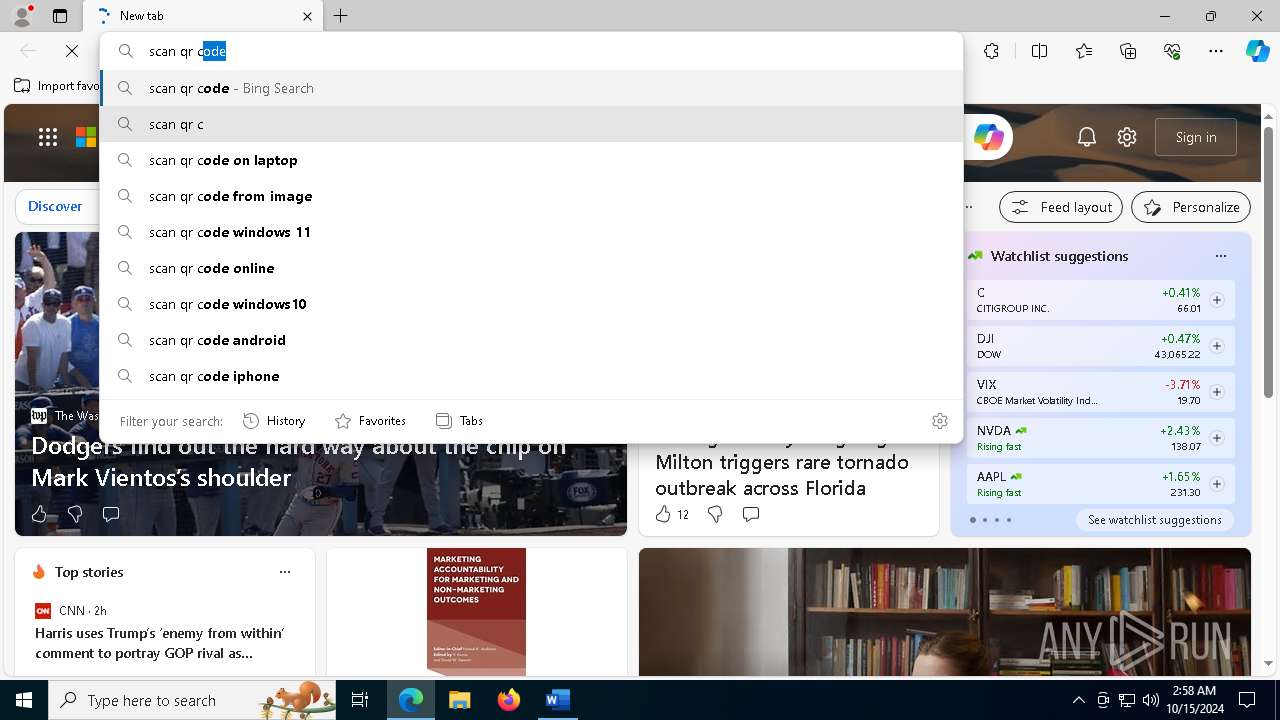The width and height of the screenshot is (1280, 720).
Task: Open Collections toolbar icon
Action: pyautogui.click(x=1129, y=51)
